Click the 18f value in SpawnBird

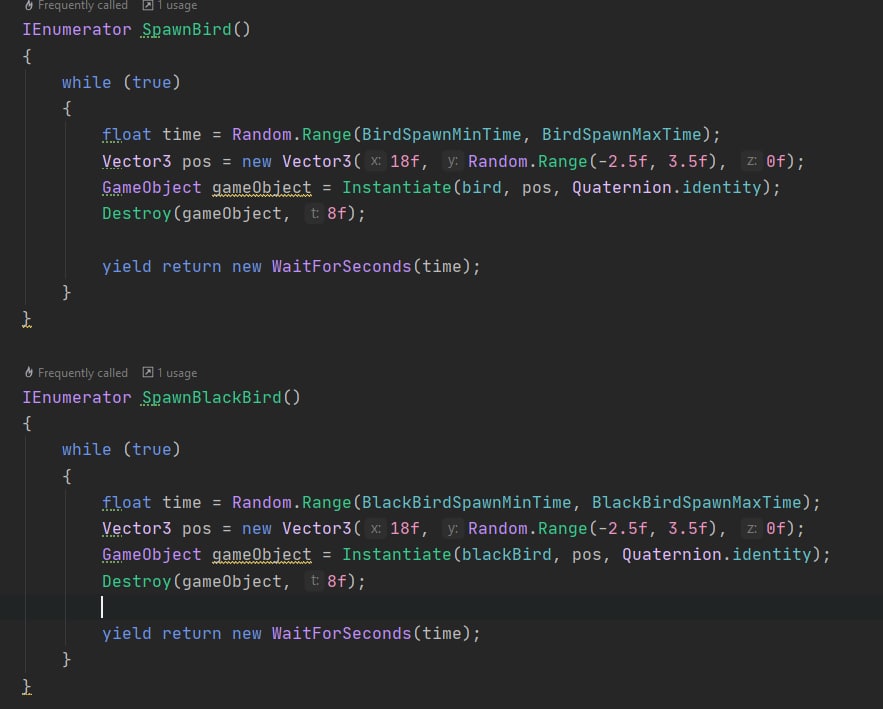pos(404,162)
